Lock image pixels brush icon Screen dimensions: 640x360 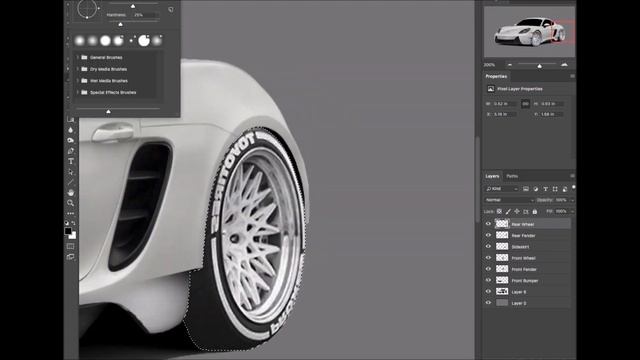[508, 211]
